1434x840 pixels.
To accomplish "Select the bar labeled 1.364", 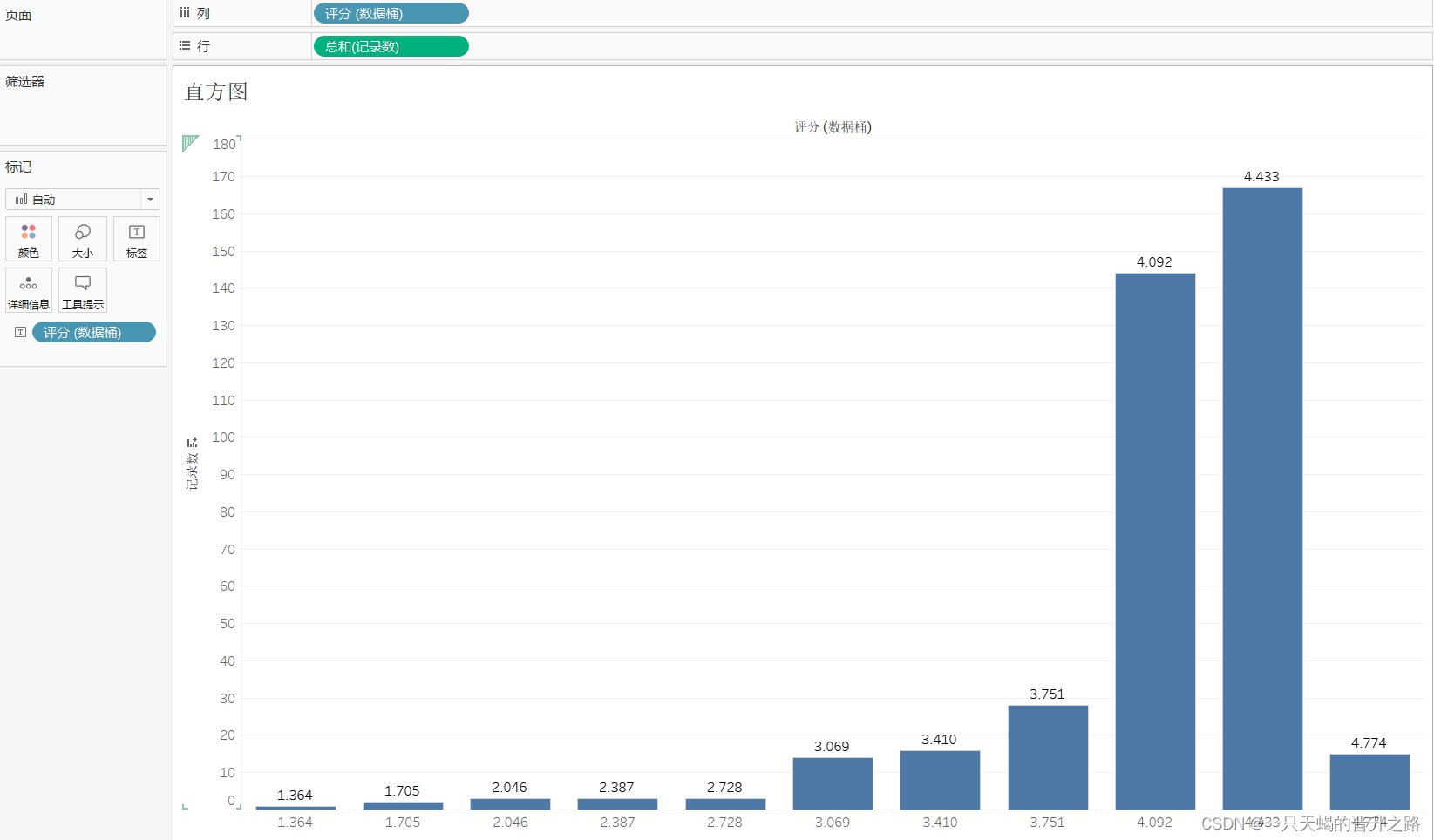I will tap(296, 808).
